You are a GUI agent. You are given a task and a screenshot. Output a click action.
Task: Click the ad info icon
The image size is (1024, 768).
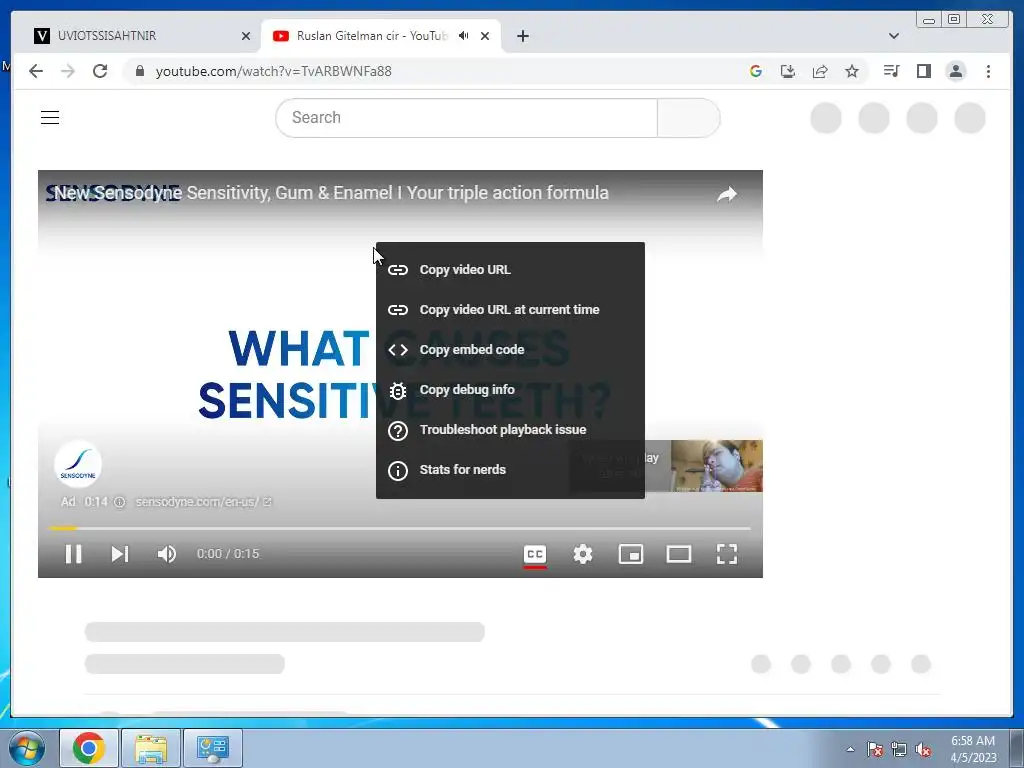(120, 502)
